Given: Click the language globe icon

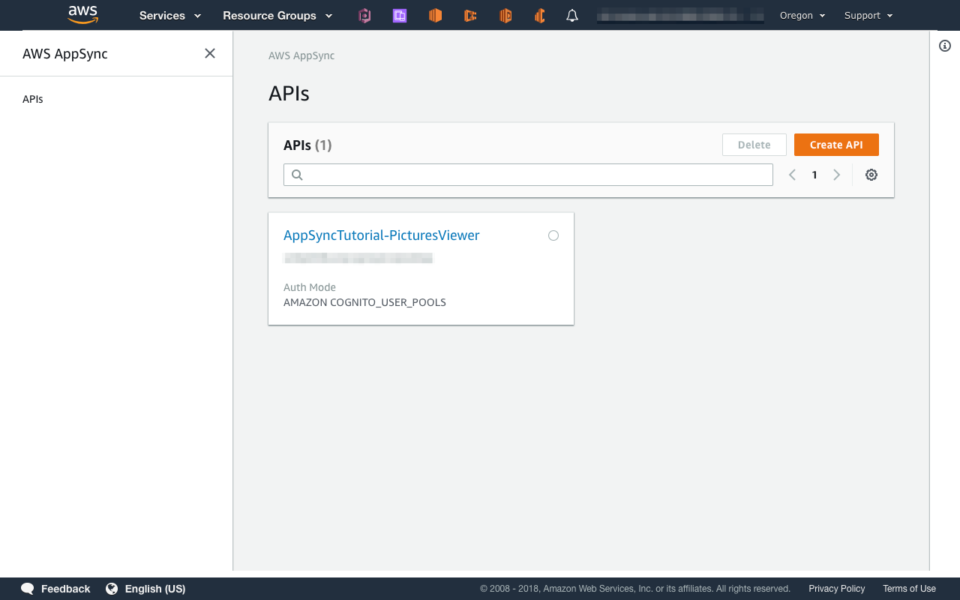Looking at the screenshot, I should pos(111,589).
